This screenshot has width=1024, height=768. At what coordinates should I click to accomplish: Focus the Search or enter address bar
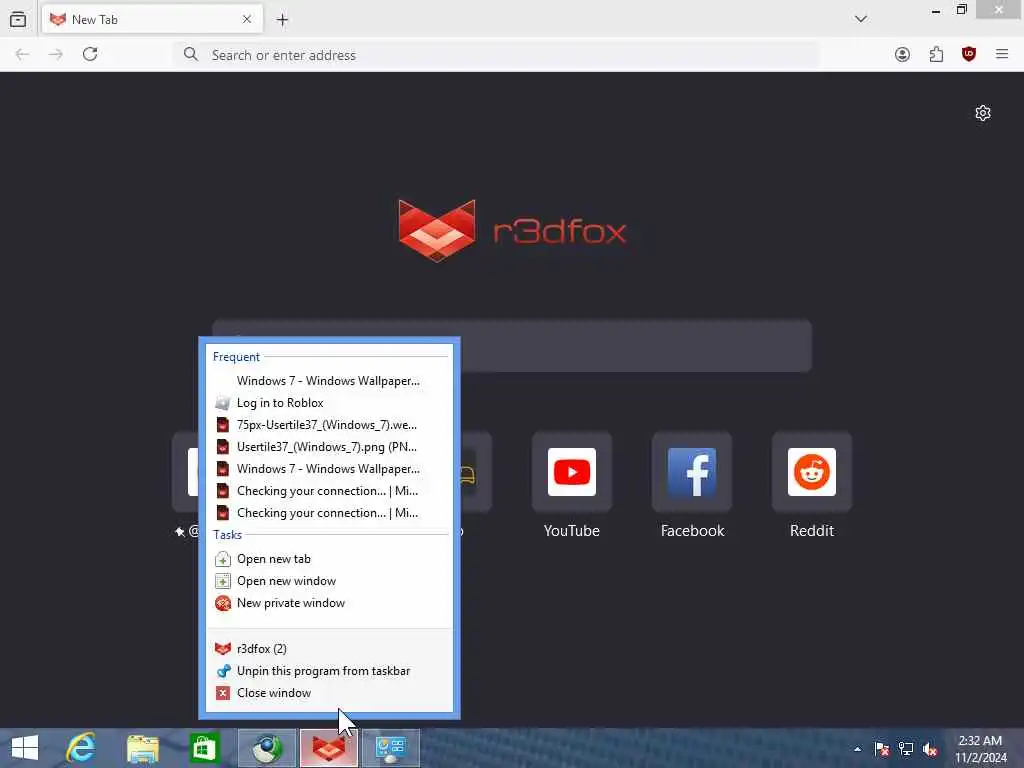tap(496, 55)
